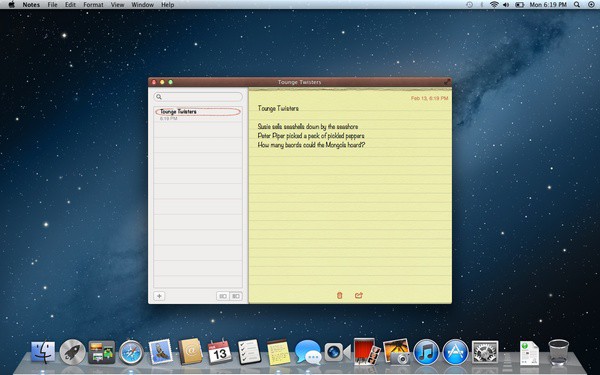Open Time Machine menu bar icon
The image size is (600, 375).
470,5
